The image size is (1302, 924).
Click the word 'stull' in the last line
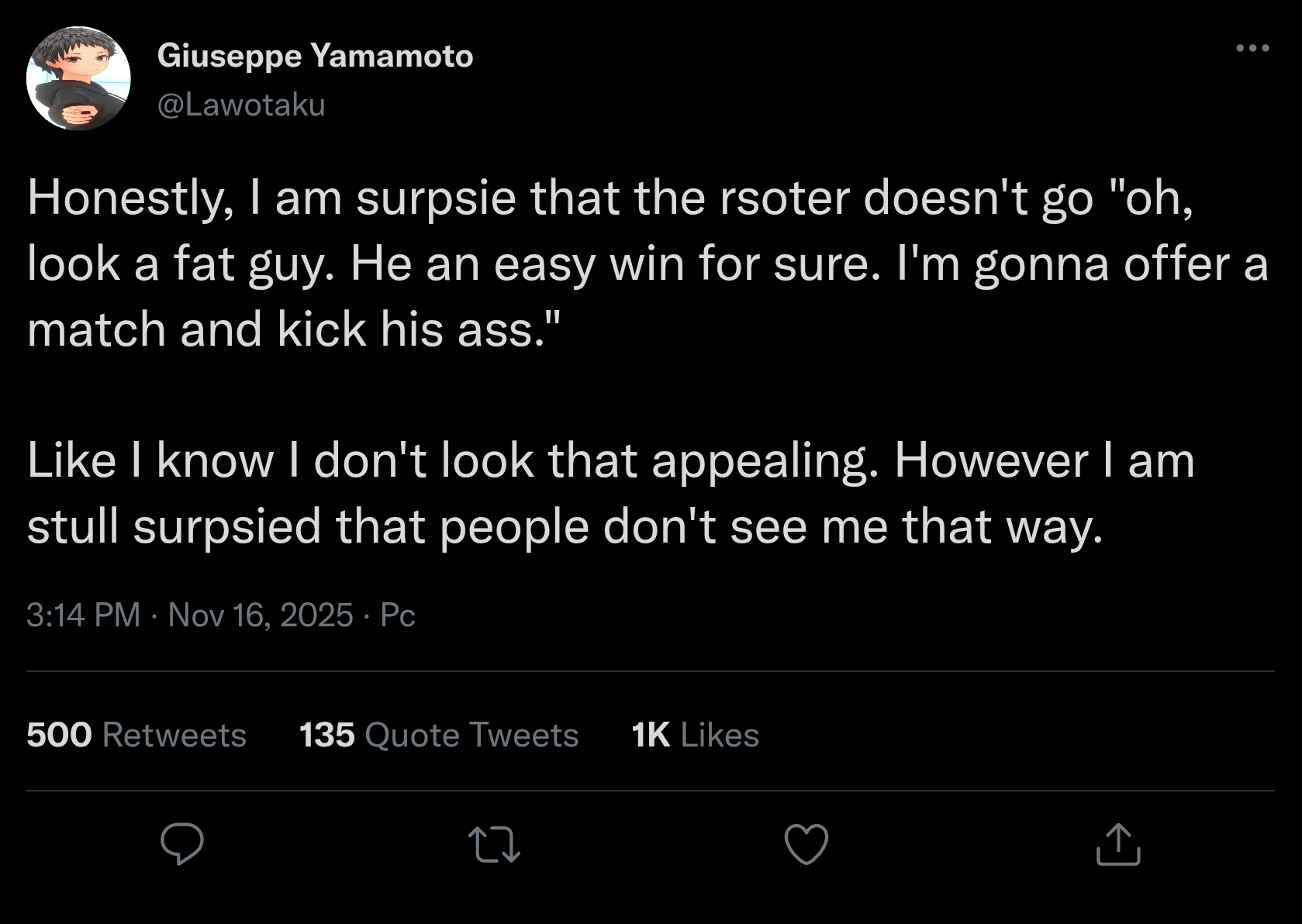pos(73,527)
